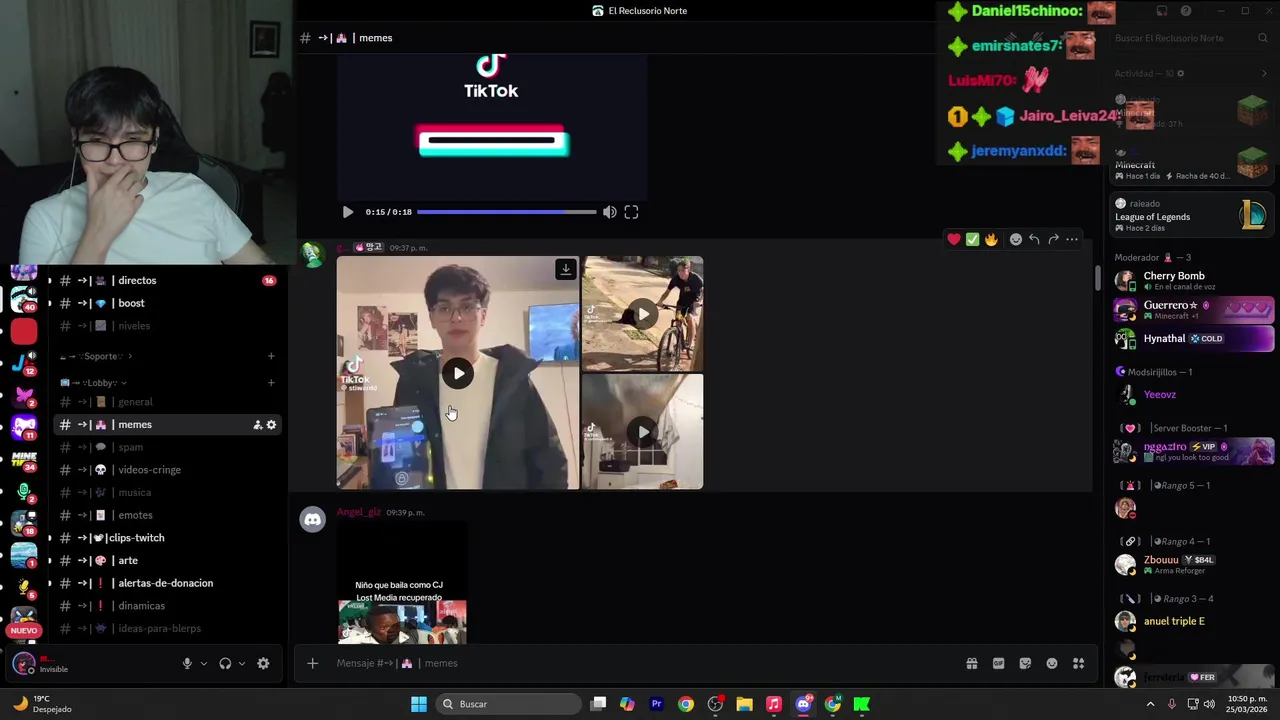Open the gift Nitro icon
This screenshot has width=1280, height=720.
click(971, 663)
